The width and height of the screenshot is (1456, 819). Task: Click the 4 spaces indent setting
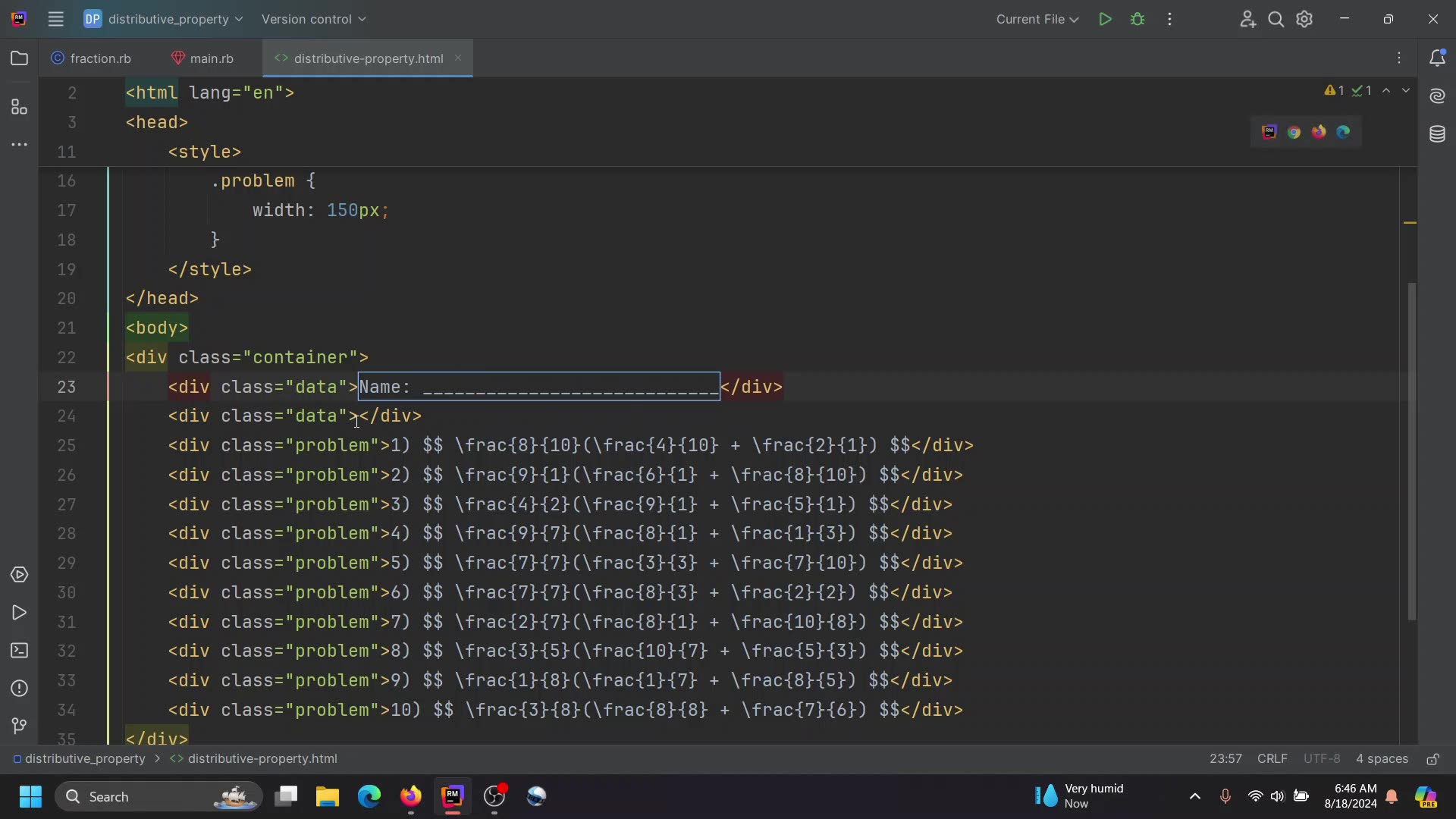pyautogui.click(x=1381, y=759)
